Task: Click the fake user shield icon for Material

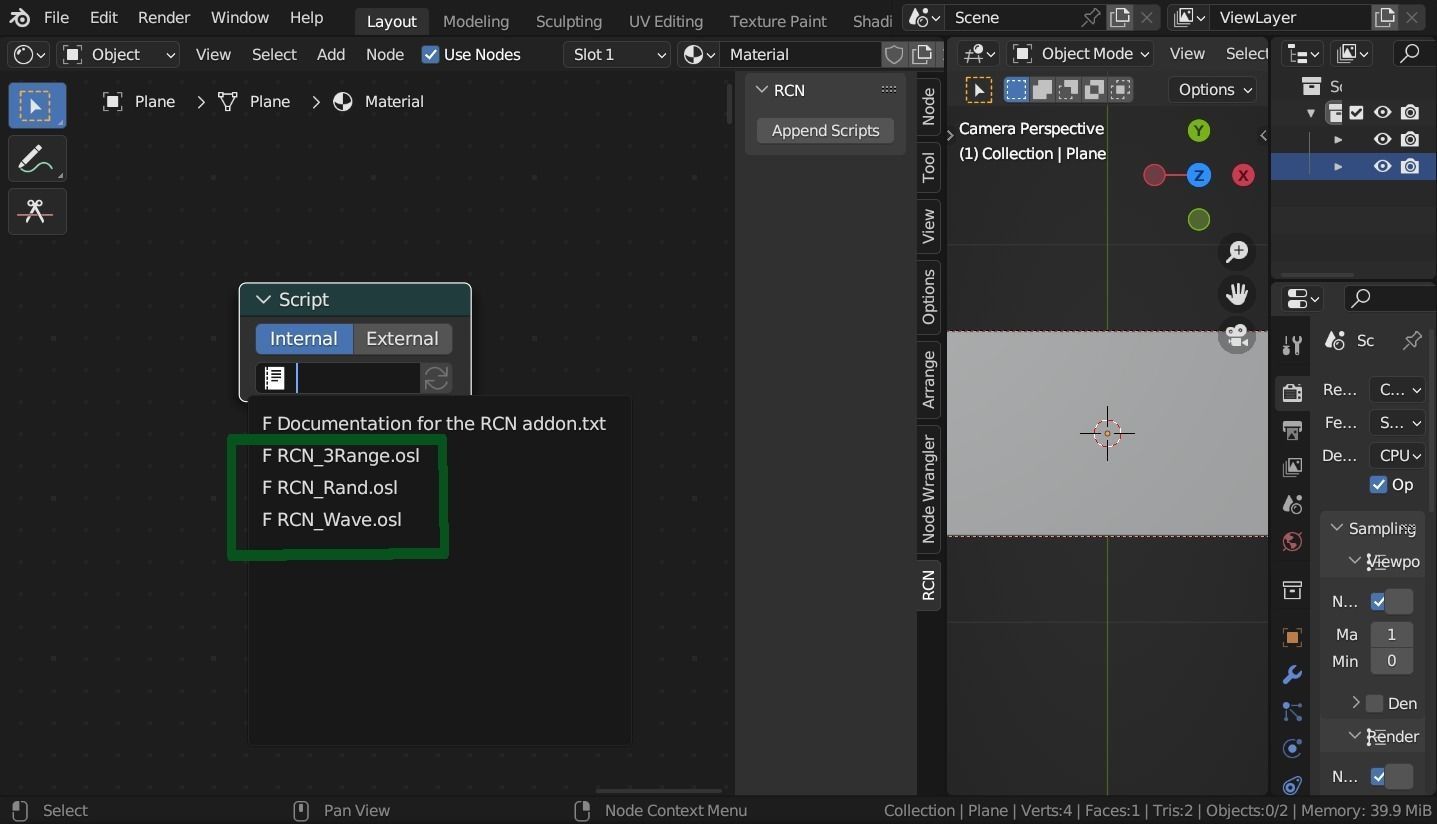Action: coord(895,54)
